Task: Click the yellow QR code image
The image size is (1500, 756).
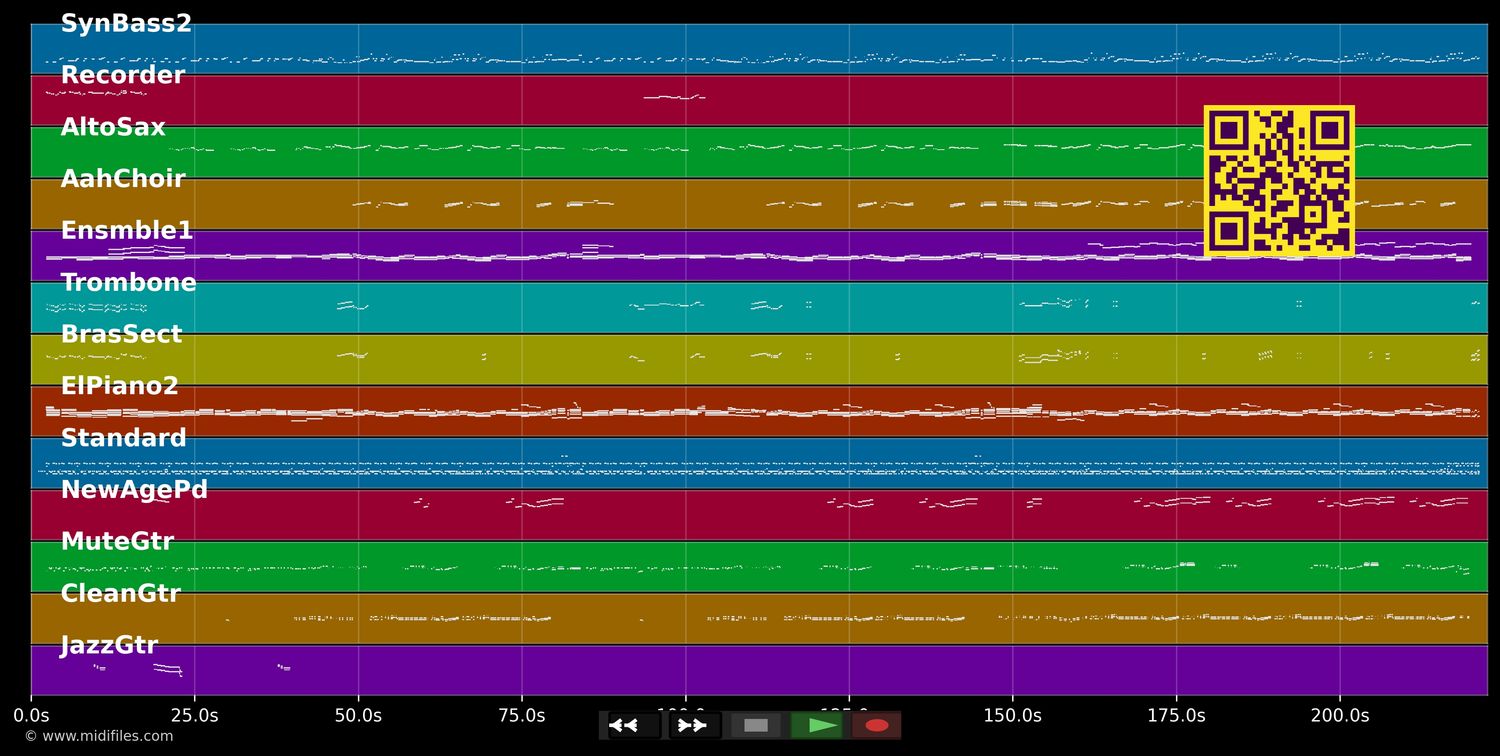Action: [1278, 180]
